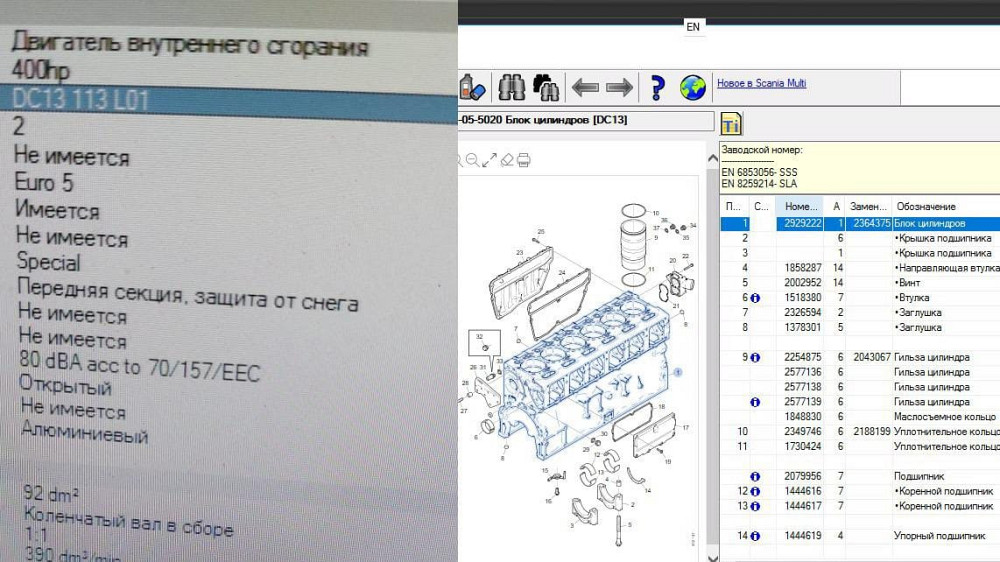Click the binoculars search icon
This screenshot has width=1000, height=562.
511,87
